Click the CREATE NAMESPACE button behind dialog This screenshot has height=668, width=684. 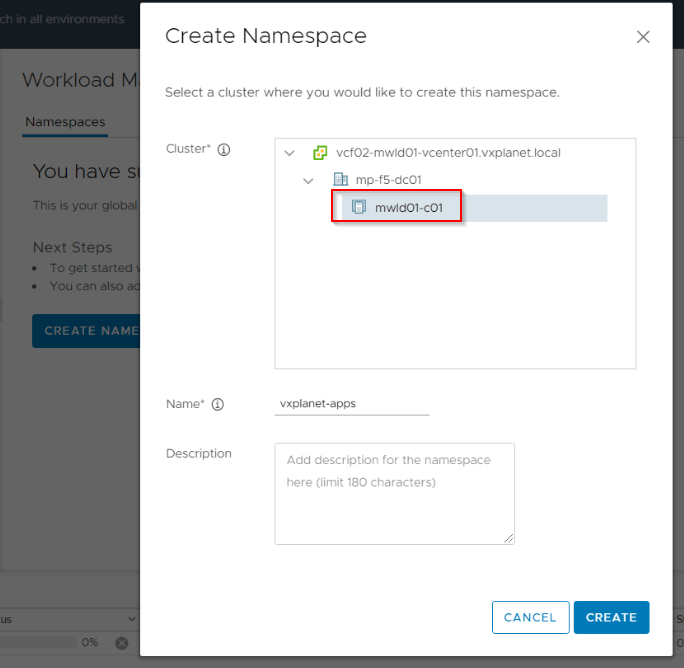point(86,331)
